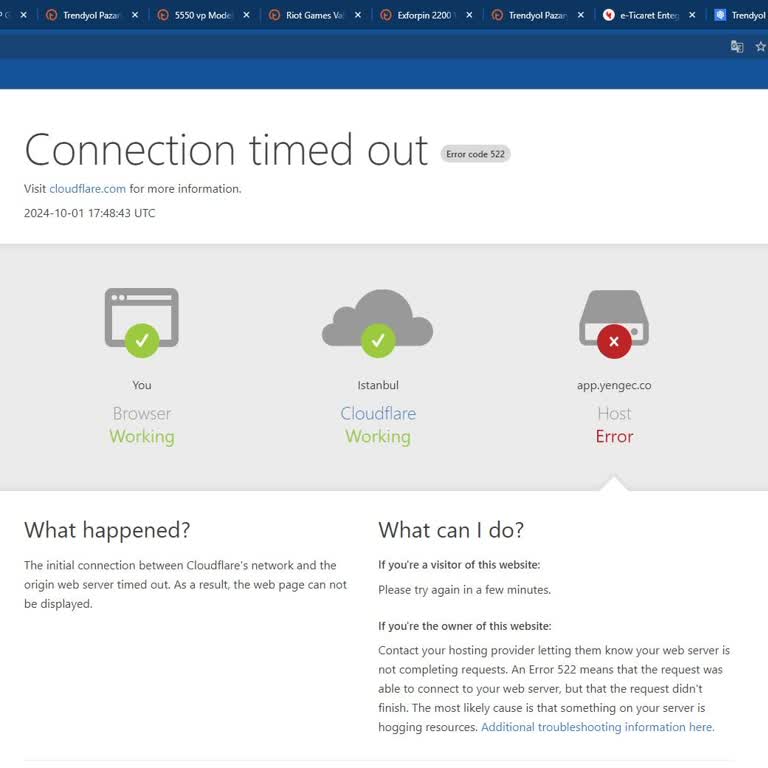Click the Riot Games tab favicon

pyautogui.click(x=275, y=15)
